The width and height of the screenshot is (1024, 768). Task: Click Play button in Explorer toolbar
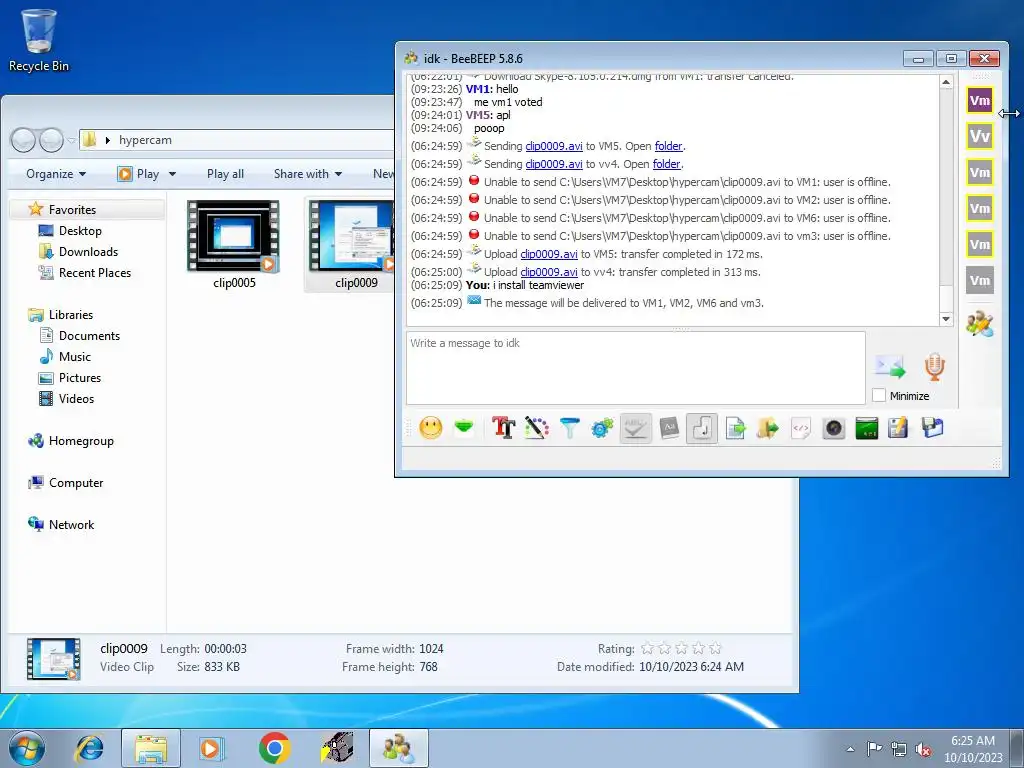click(138, 174)
